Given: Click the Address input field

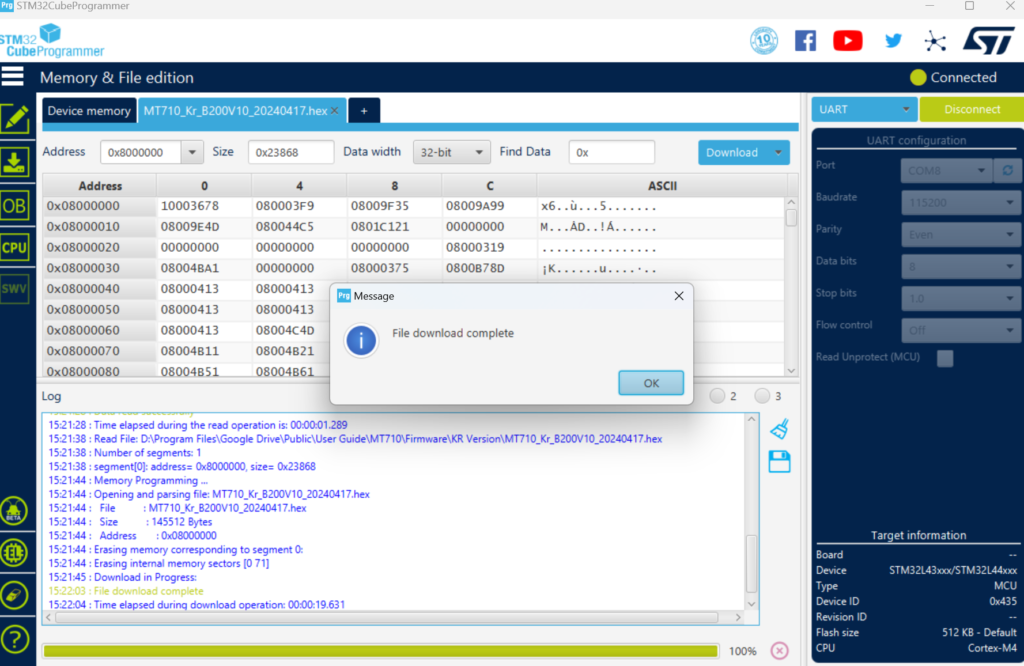Looking at the screenshot, I should [x=141, y=152].
